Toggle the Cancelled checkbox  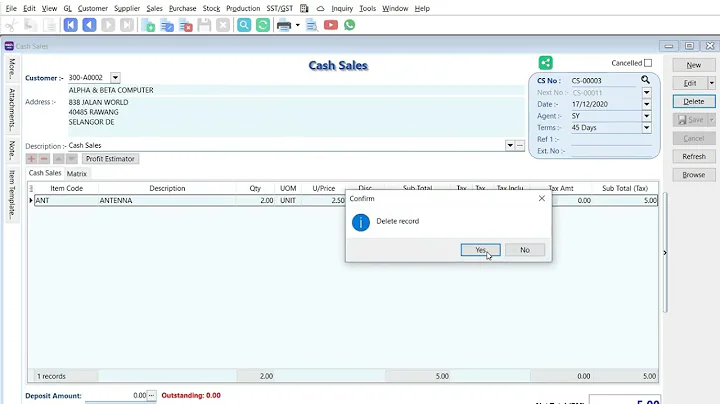tap(648, 63)
